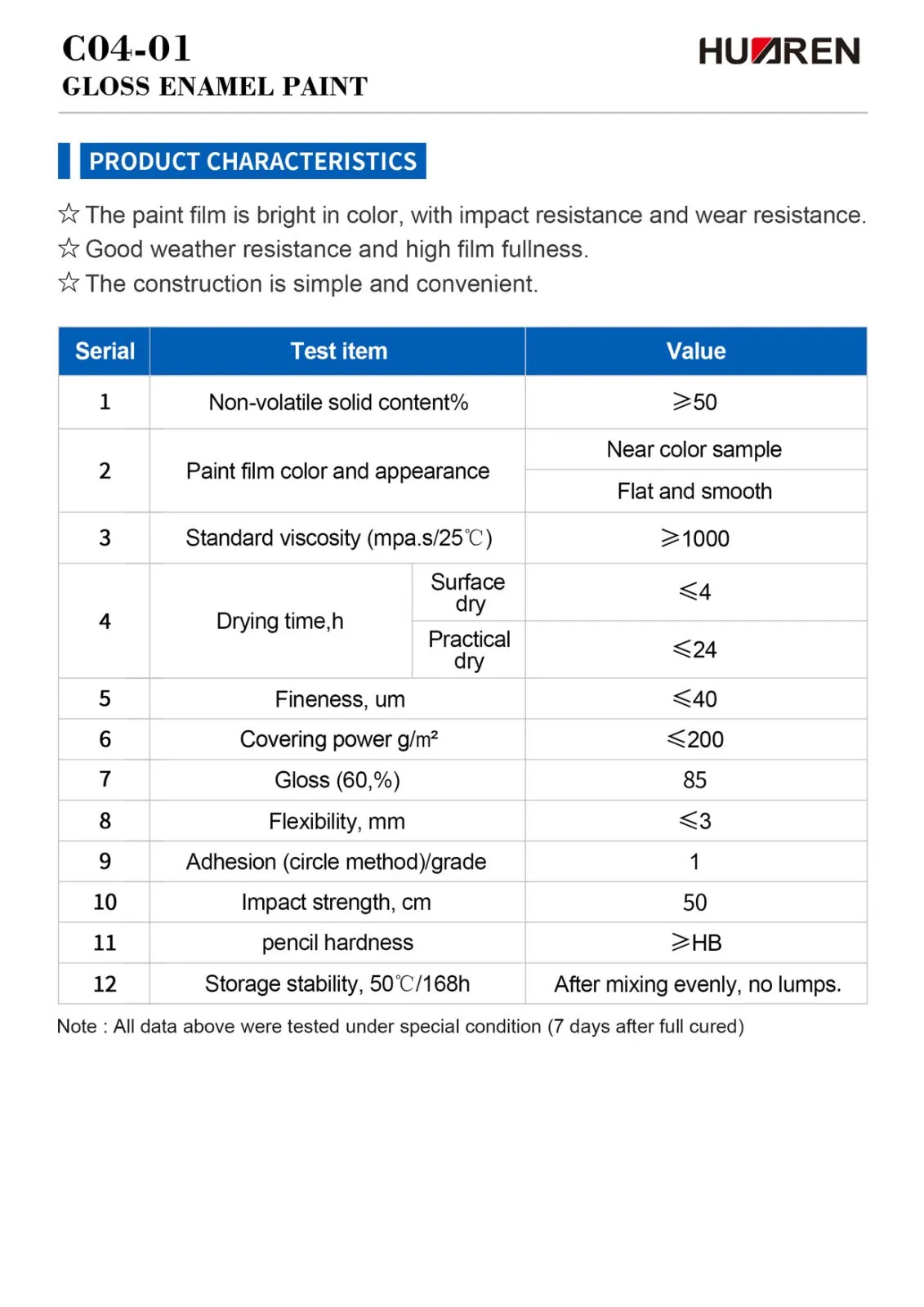Viewport: 924px width, 1307px height.
Task: Click the GLOSS ENAMEL PAINT subtitle
Action: coord(215,87)
